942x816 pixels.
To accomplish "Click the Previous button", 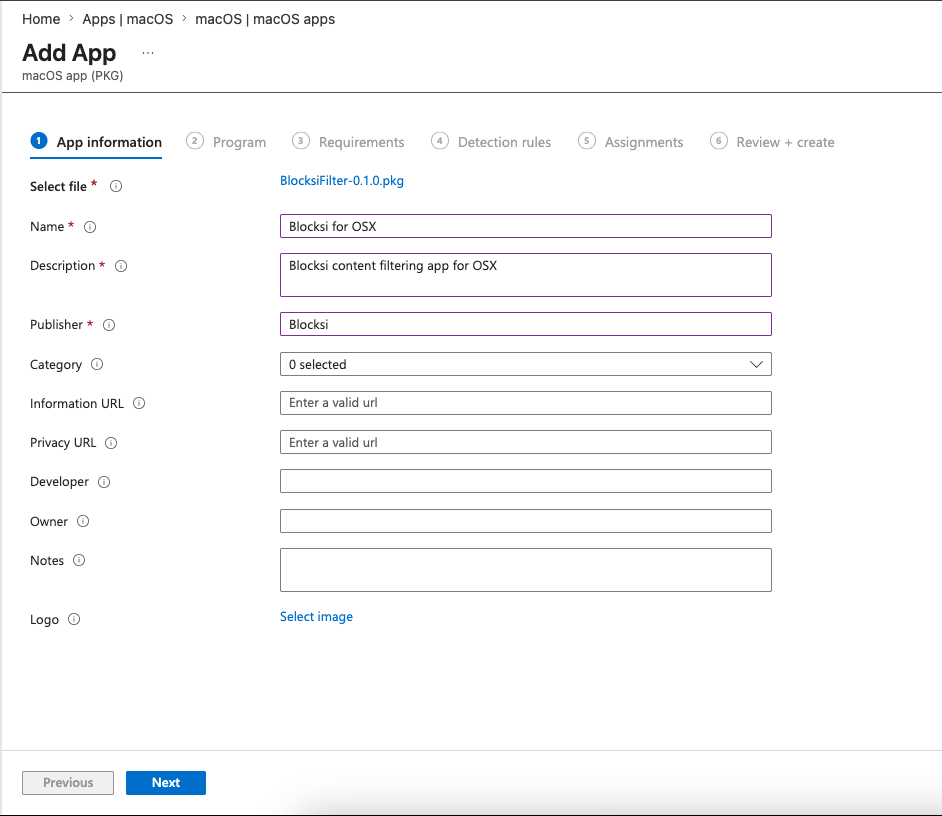I will pyautogui.click(x=68, y=783).
